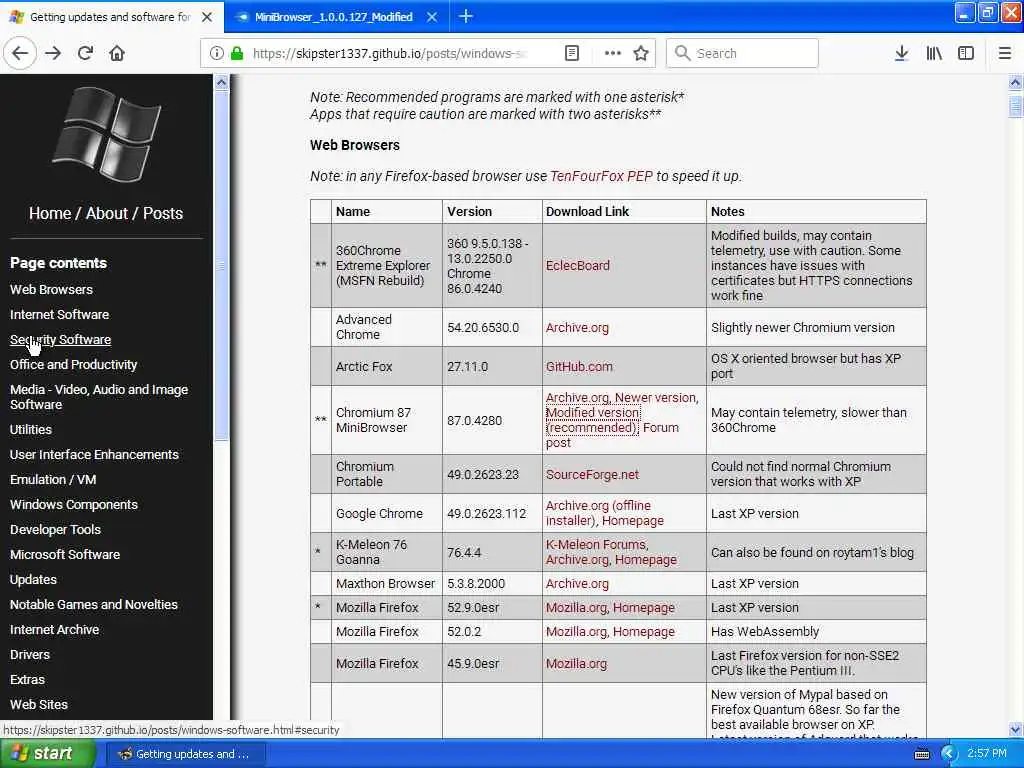The height and width of the screenshot is (768, 1024).
Task: Jump to Media - Video, Audio section
Action: [99, 397]
